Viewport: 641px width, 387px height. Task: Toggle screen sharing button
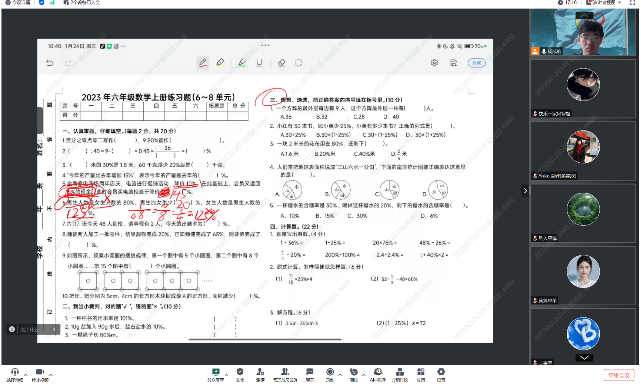(216, 374)
